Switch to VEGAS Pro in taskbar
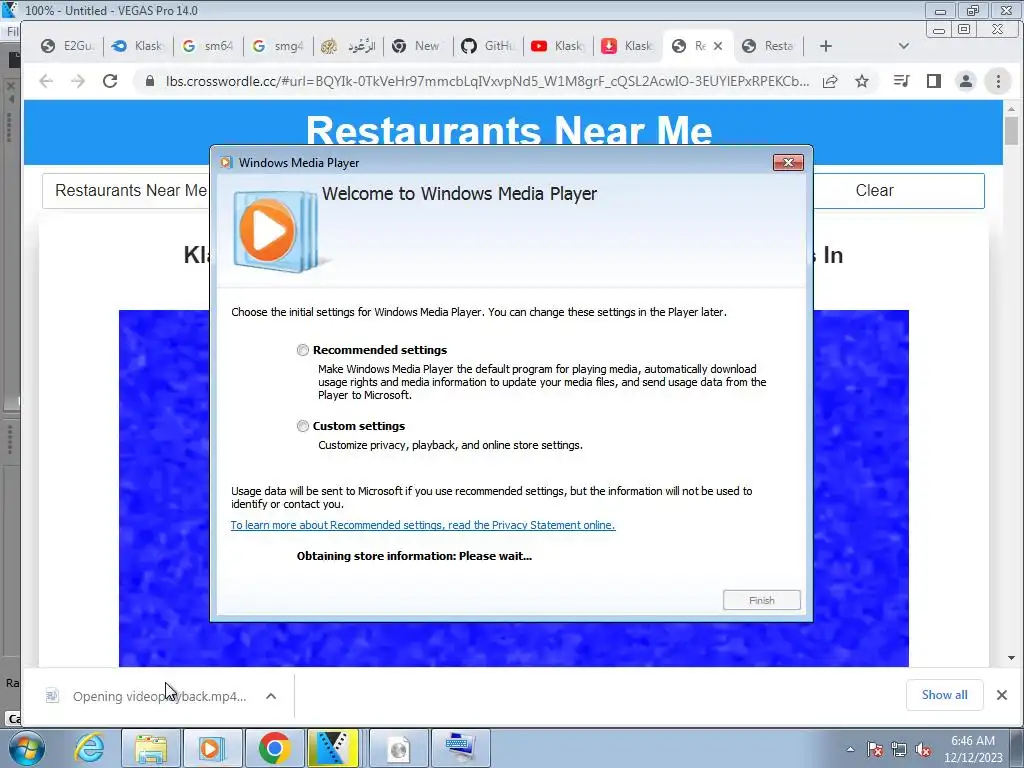This screenshot has height=768, width=1024. point(333,748)
